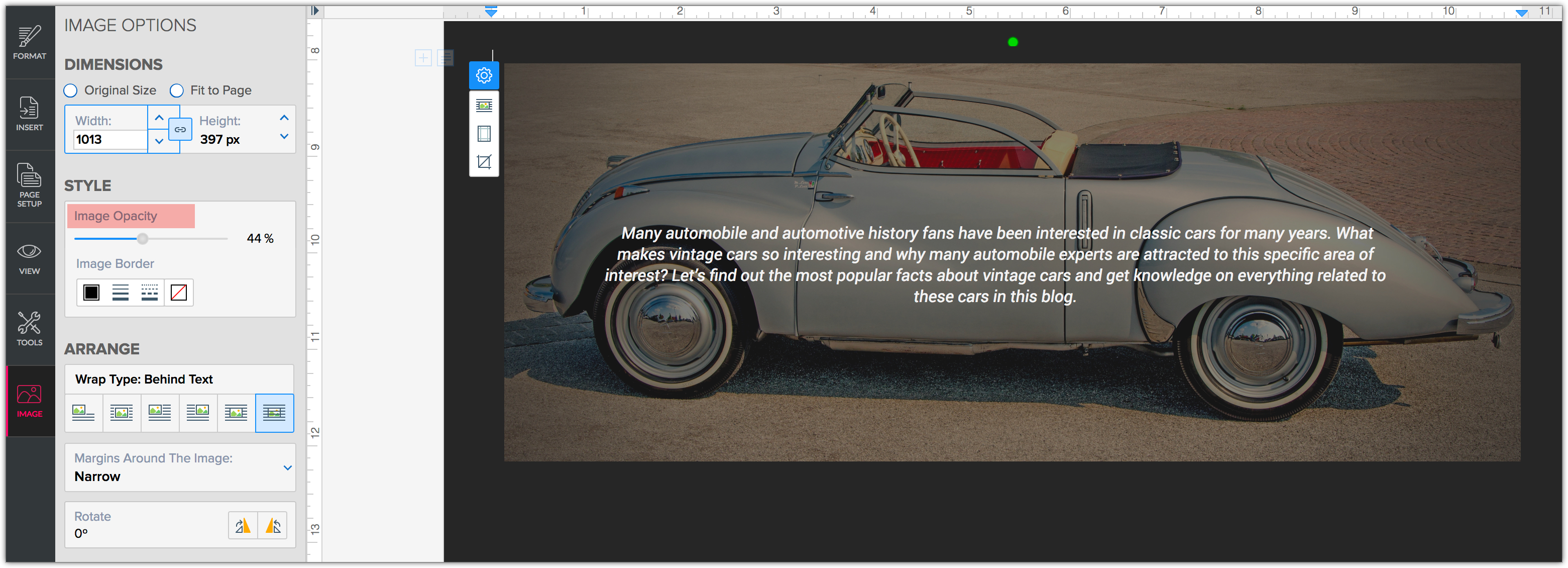Select the no-border icon
The height and width of the screenshot is (568, 1568).
coord(178,293)
